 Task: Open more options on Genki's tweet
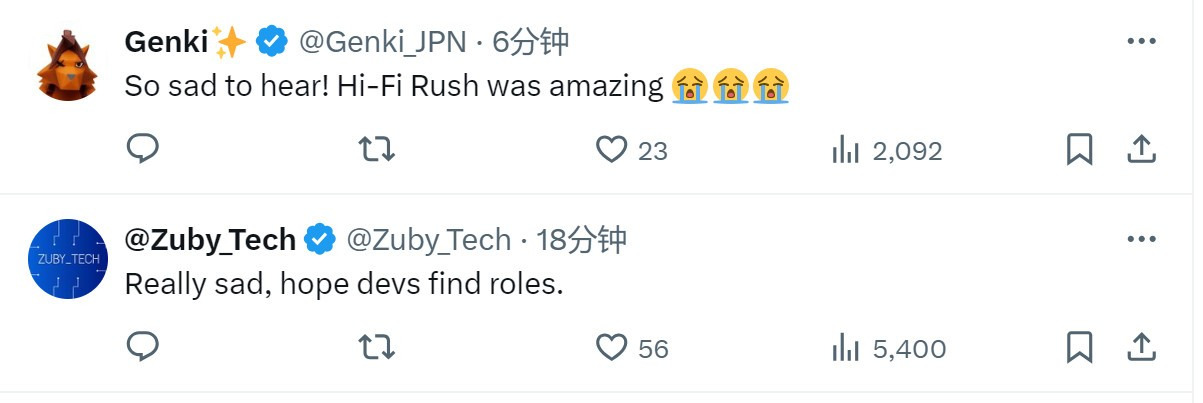coord(1141,41)
